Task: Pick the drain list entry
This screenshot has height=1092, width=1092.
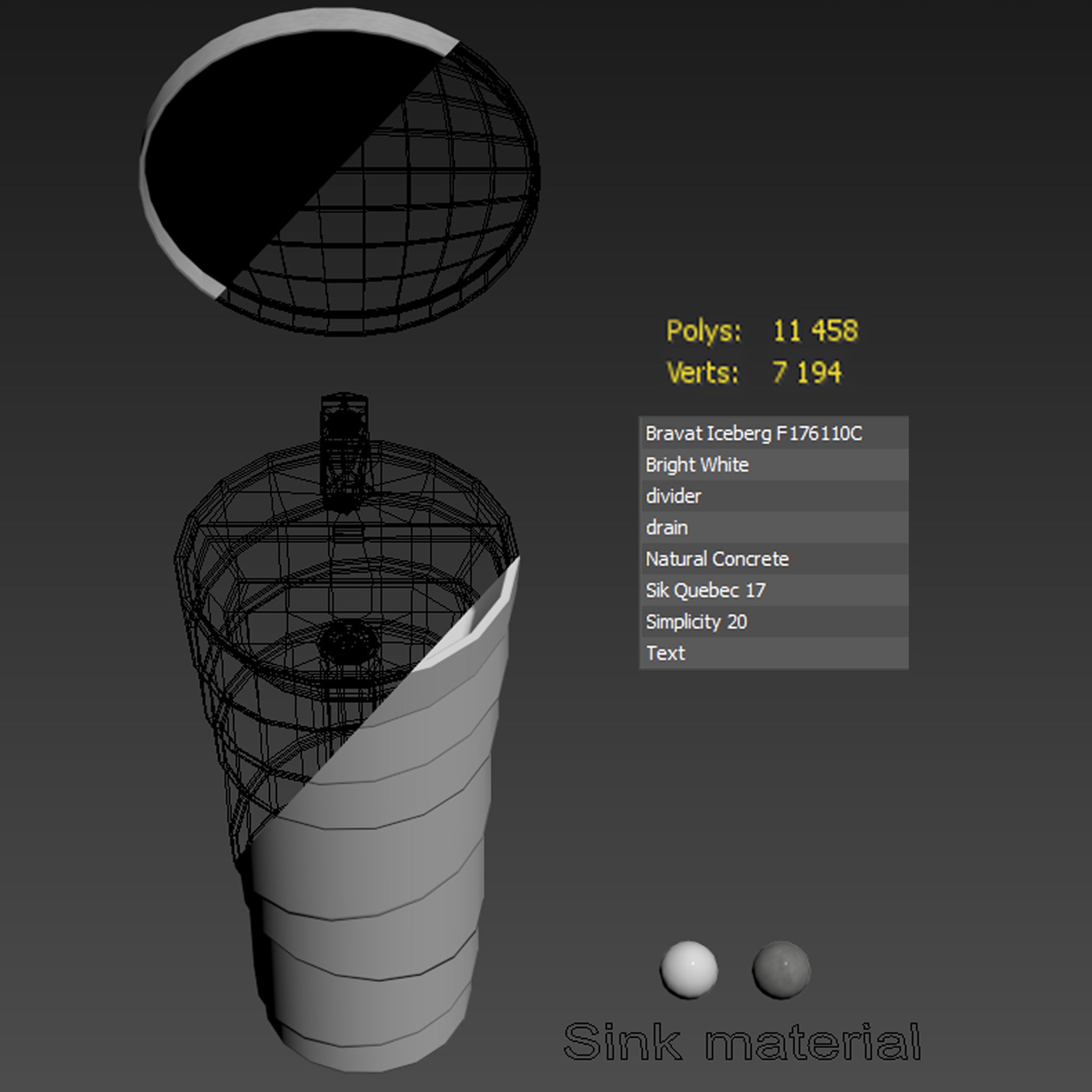Action: (x=774, y=527)
